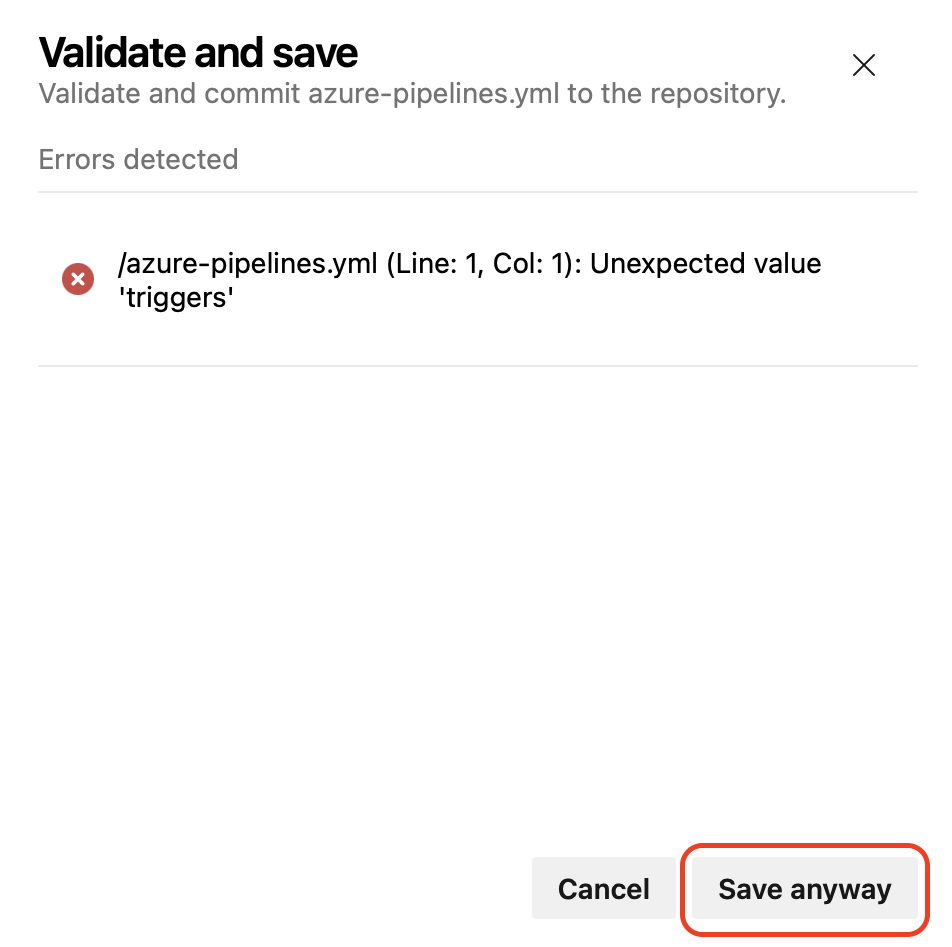
Task: Click Save anyway to commit despite errors
Action: (x=803, y=888)
